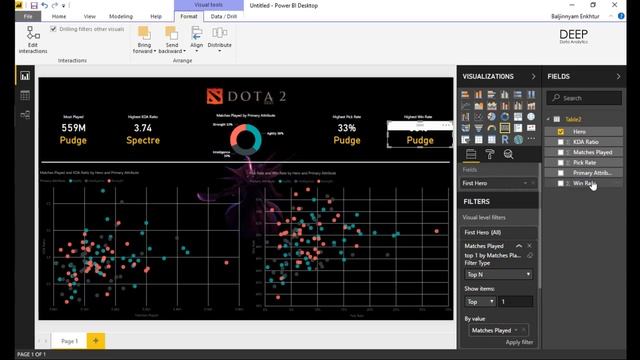This screenshot has width=640, height=360.
Task: Open the First Hero field dropdown
Action: 525,183
